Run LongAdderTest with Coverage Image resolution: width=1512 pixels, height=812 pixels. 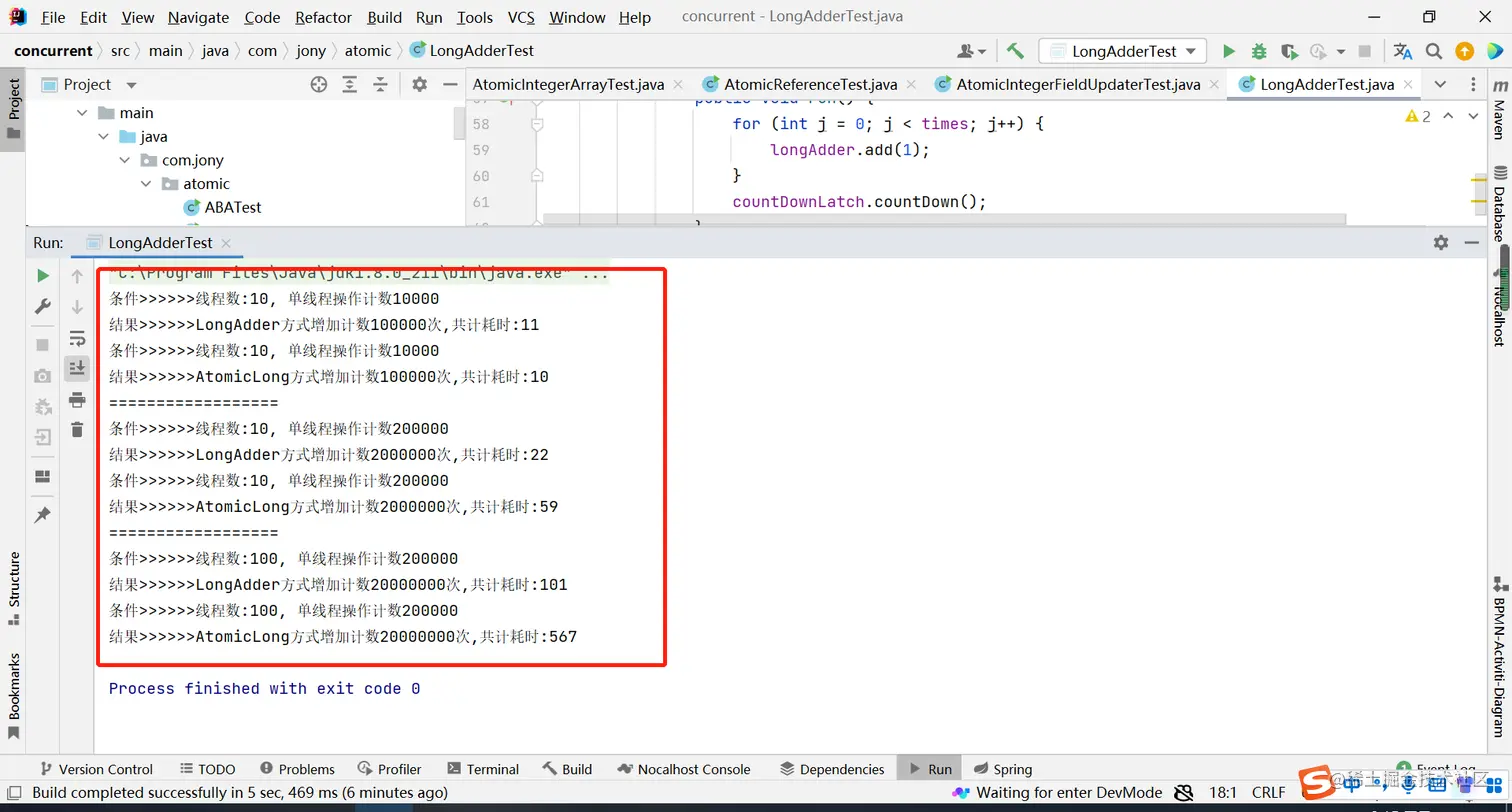coord(1289,51)
